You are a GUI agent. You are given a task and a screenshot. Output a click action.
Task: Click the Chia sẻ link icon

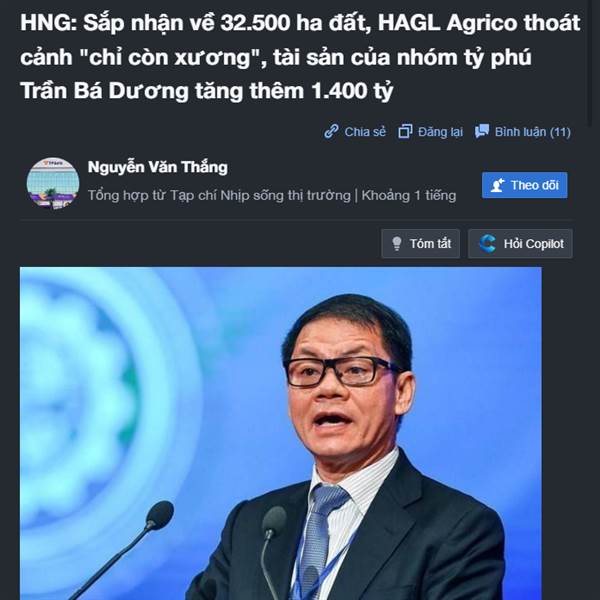(x=331, y=131)
